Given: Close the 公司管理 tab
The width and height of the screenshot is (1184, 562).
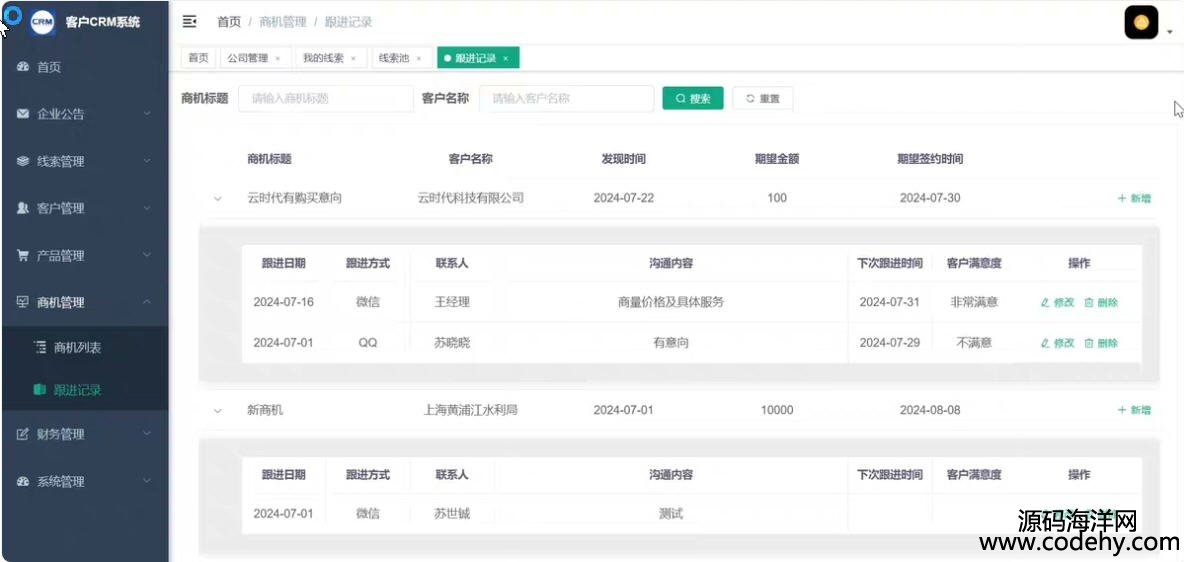Looking at the screenshot, I should pyautogui.click(x=277, y=59).
